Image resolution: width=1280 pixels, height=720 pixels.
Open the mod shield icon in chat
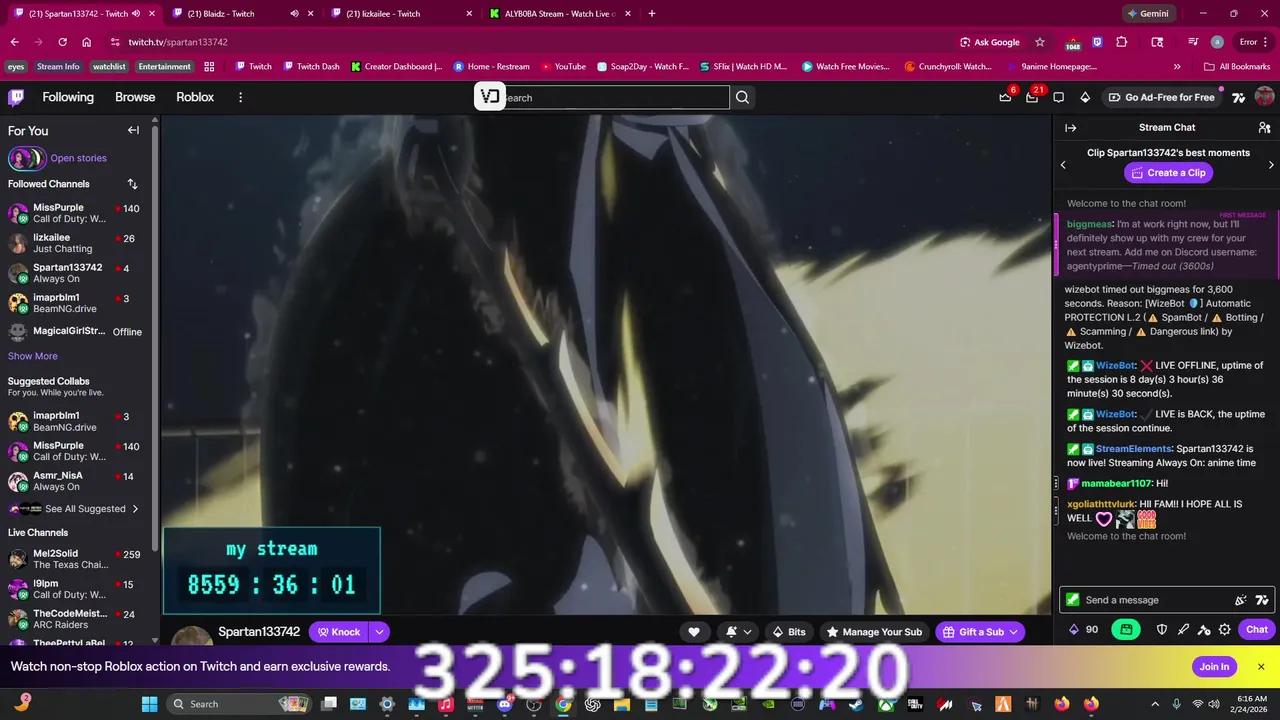[x=1162, y=629]
